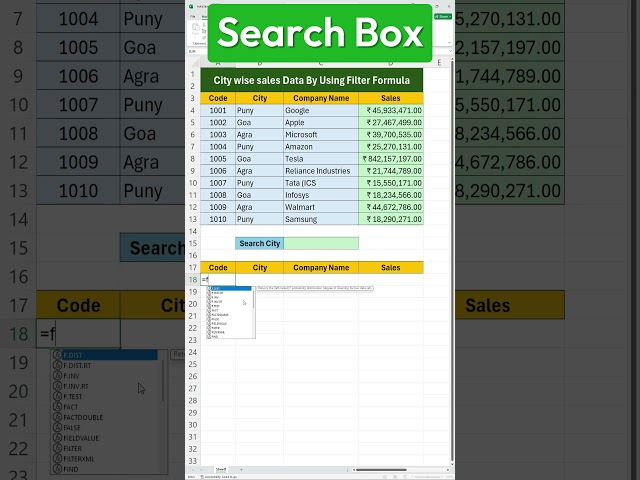Click the Microsoft company cell
Screen dimensions: 640x480
click(x=321, y=134)
